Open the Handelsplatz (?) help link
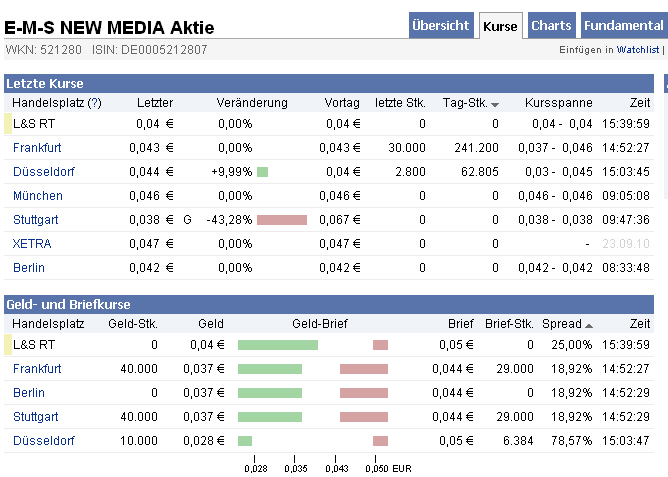This screenshot has height=477, width=668. [95, 103]
